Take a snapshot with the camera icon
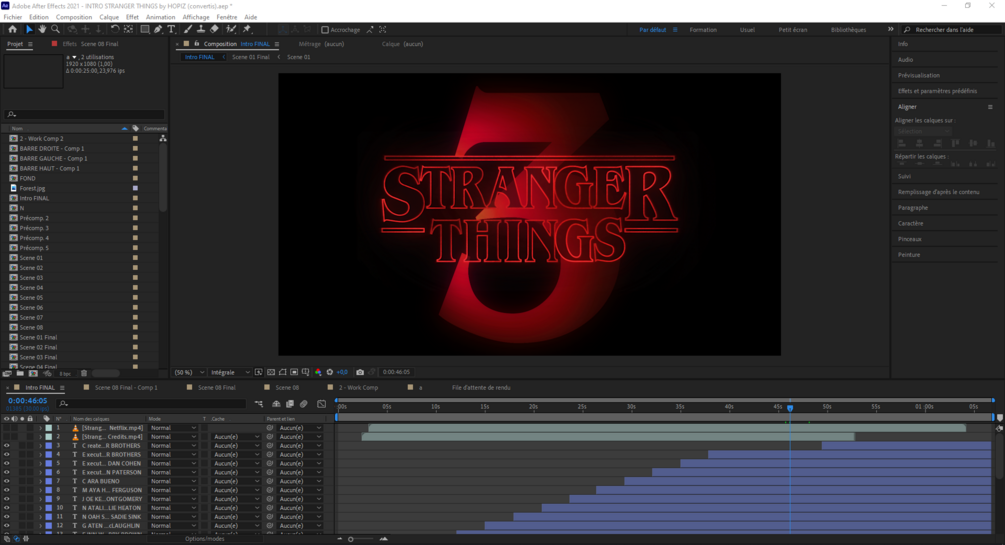This screenshot has width=1005, height=545. click(x=360, y=372)
